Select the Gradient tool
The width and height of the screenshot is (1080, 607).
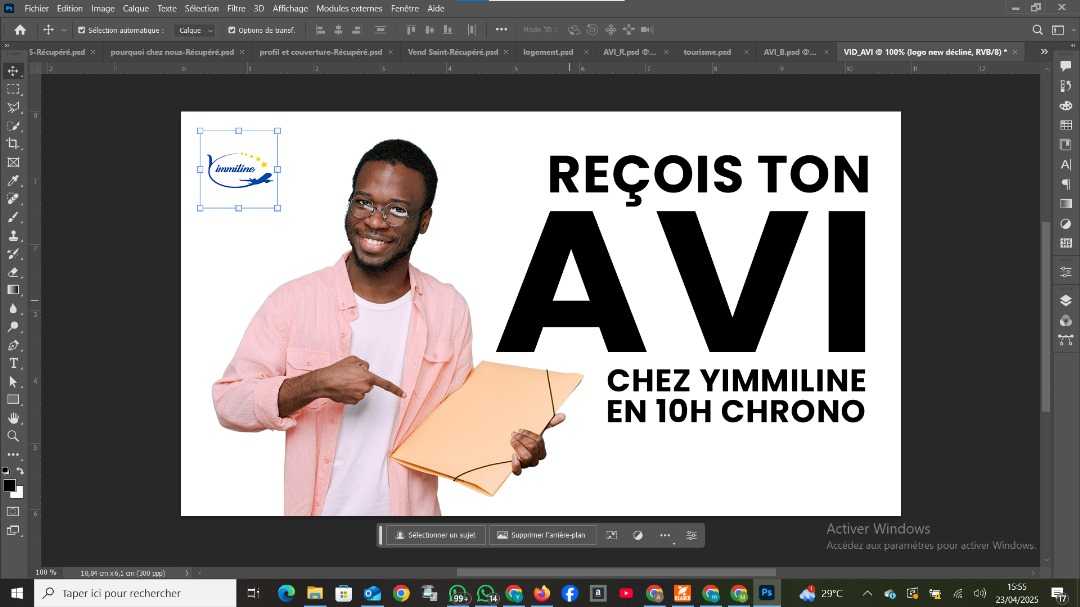[13, 290]
